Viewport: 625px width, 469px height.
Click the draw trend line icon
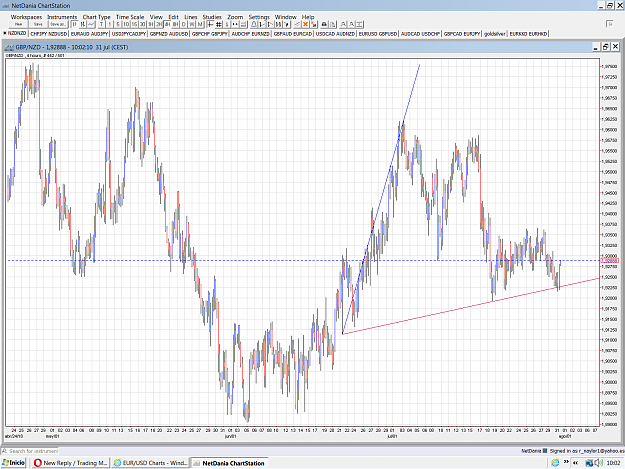[x=297, y=24]
